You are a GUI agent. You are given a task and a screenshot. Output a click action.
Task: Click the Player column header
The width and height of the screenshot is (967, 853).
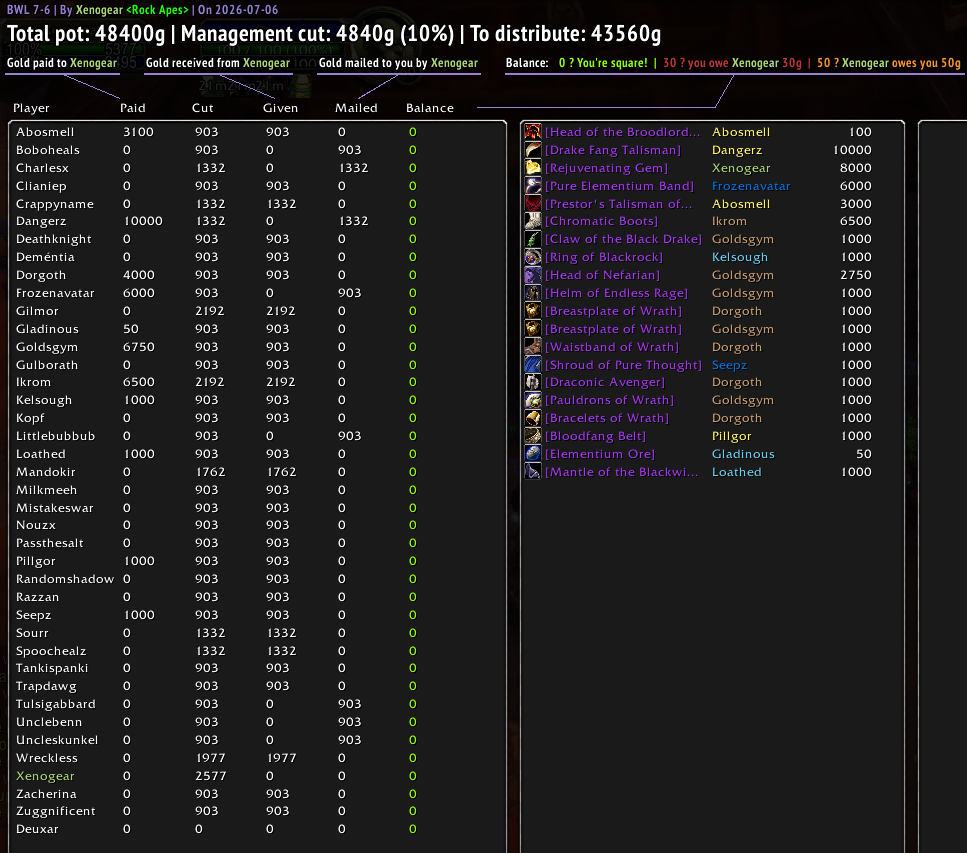(31, 108)
